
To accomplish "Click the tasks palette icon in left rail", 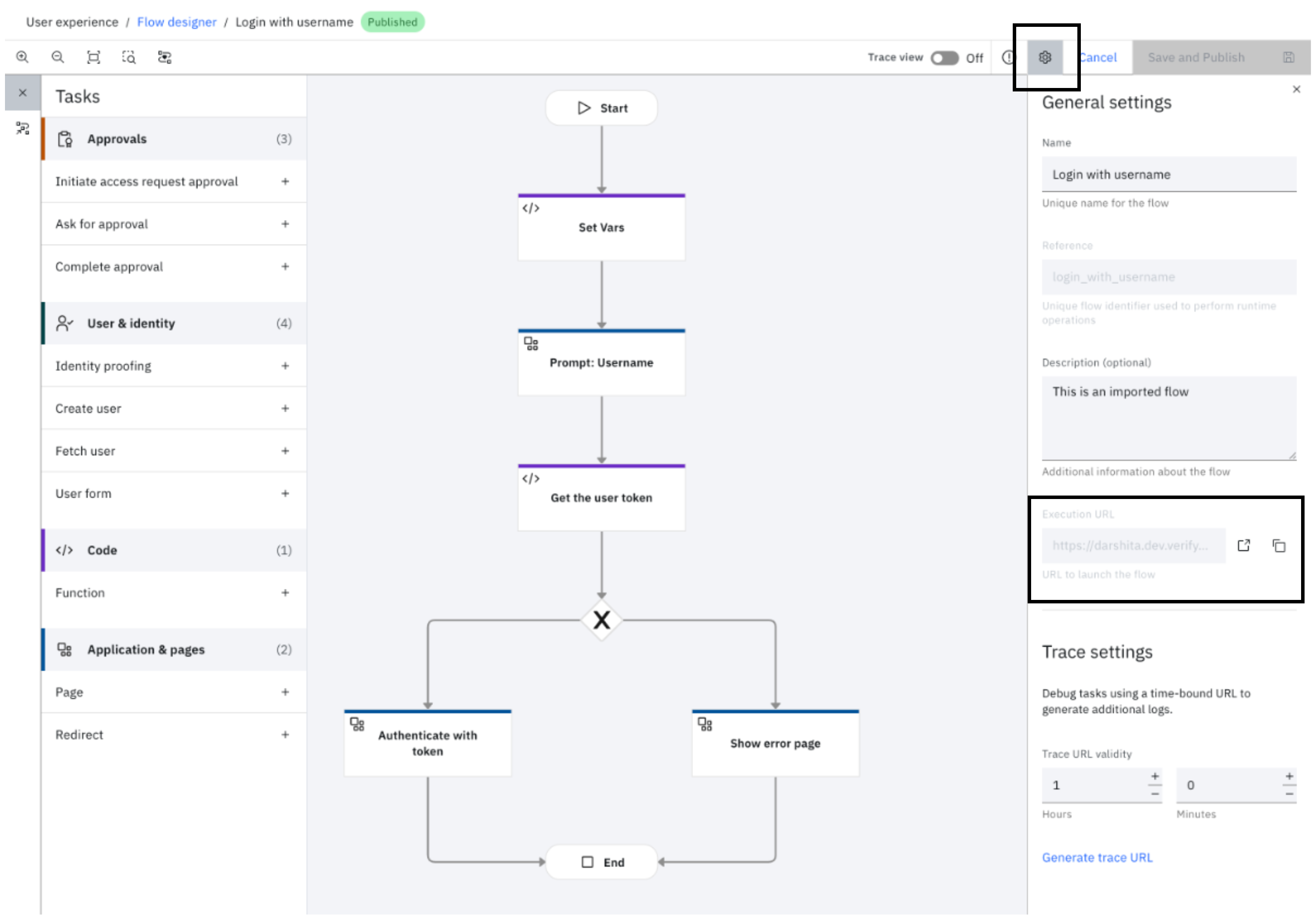I will (x=22, y=128).
